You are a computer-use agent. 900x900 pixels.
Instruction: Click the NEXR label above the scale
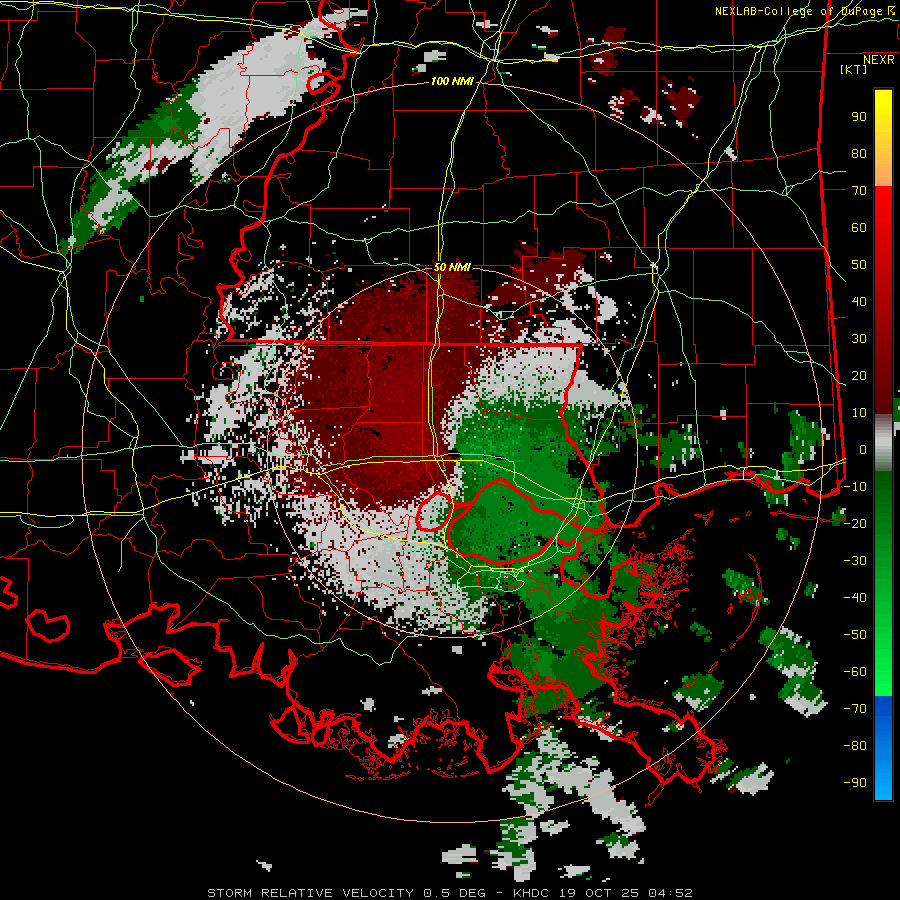point(879,60)
